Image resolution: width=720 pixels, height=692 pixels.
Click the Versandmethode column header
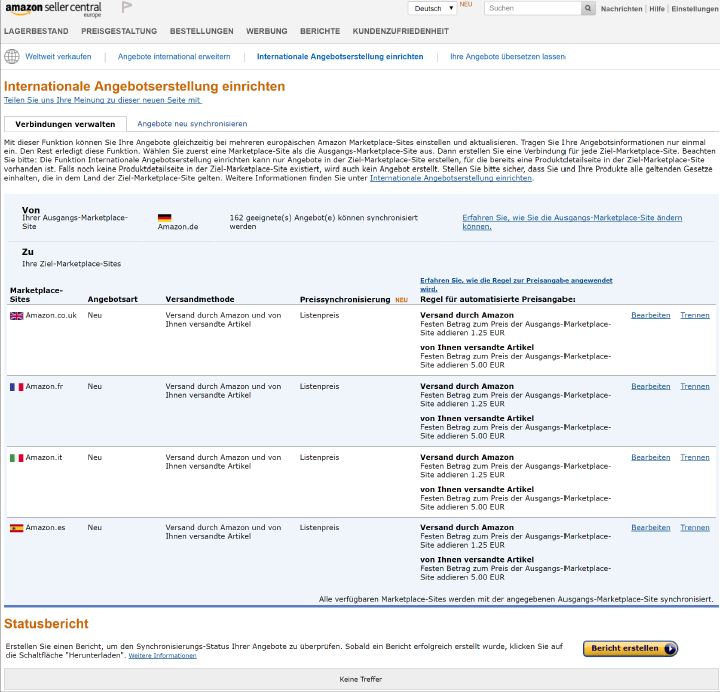(200, 299)
